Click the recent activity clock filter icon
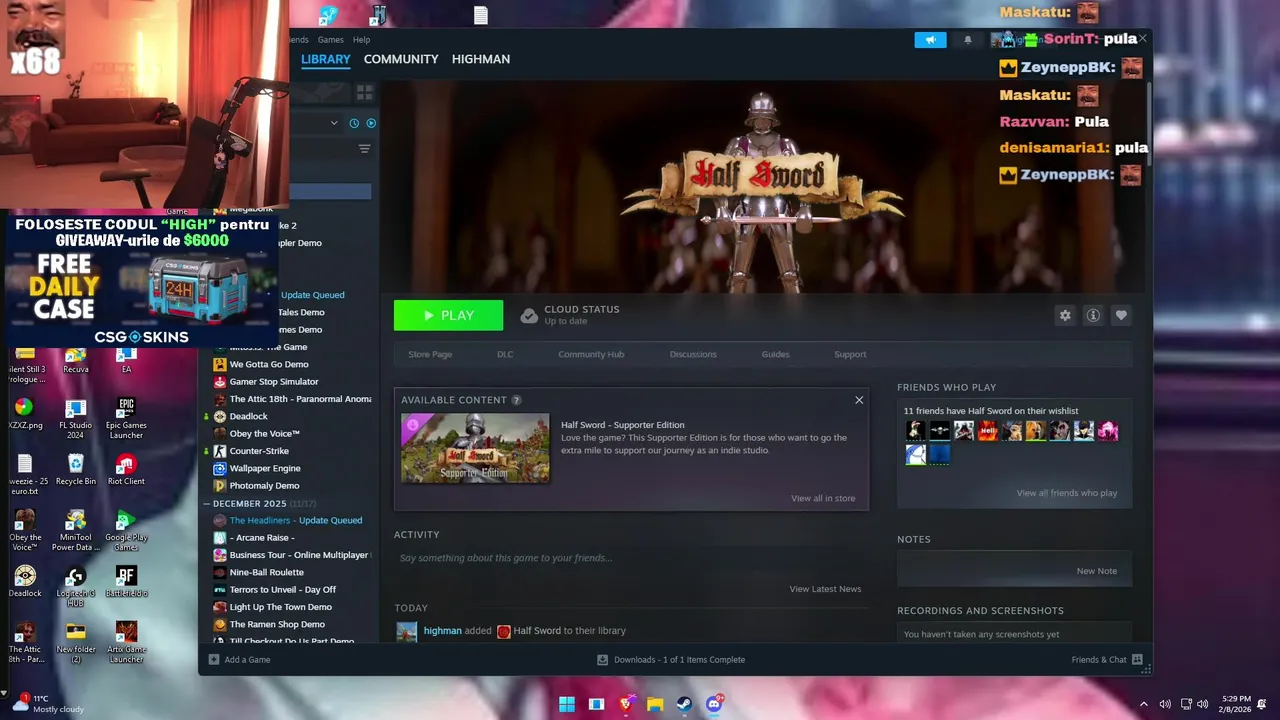1280x720 pixels. tap(354, 123)
